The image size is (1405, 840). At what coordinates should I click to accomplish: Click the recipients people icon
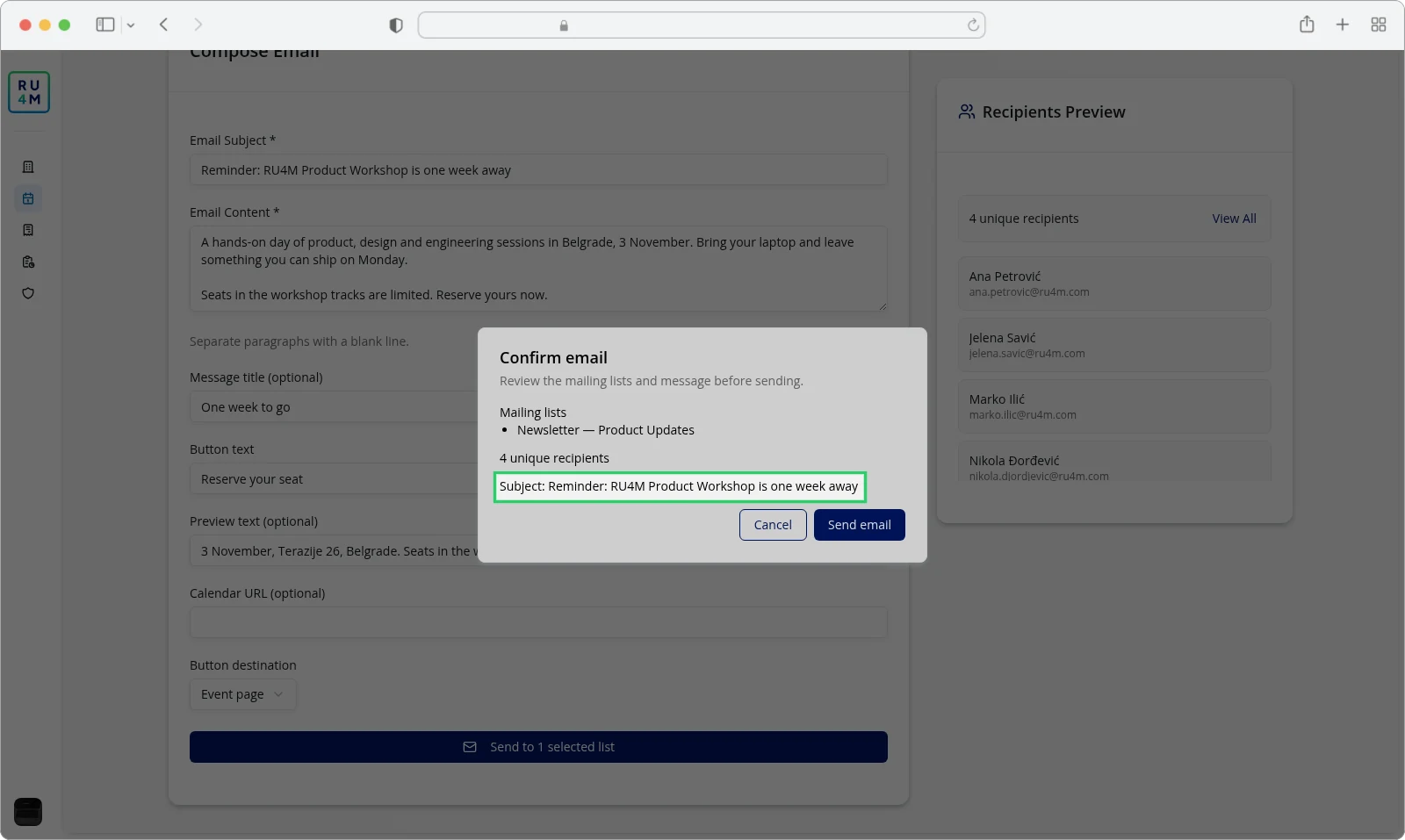pyautogui.click(x=967, y=111)
